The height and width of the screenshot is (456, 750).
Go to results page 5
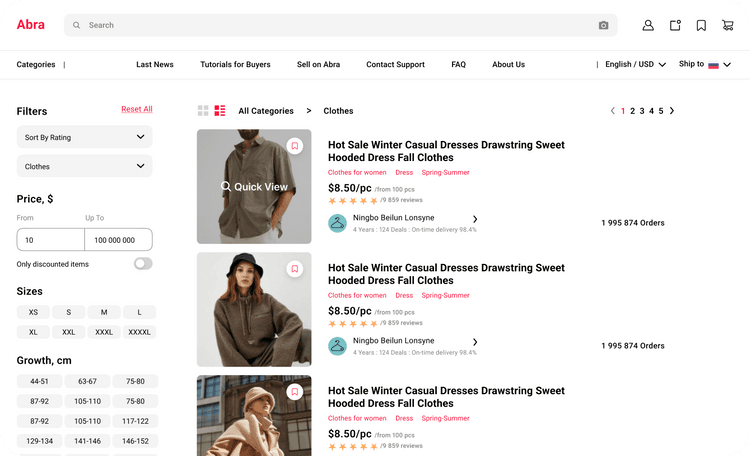661,111
